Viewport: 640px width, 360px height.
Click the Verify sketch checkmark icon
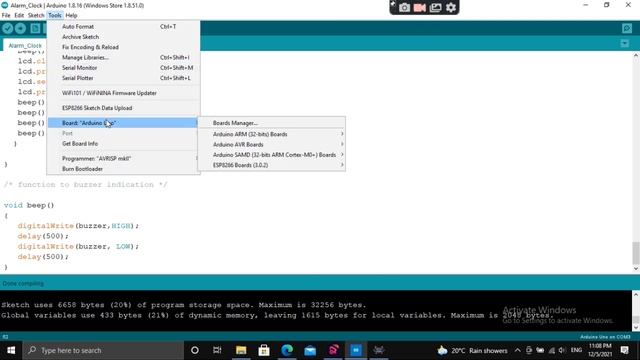(x=7, y=28)
